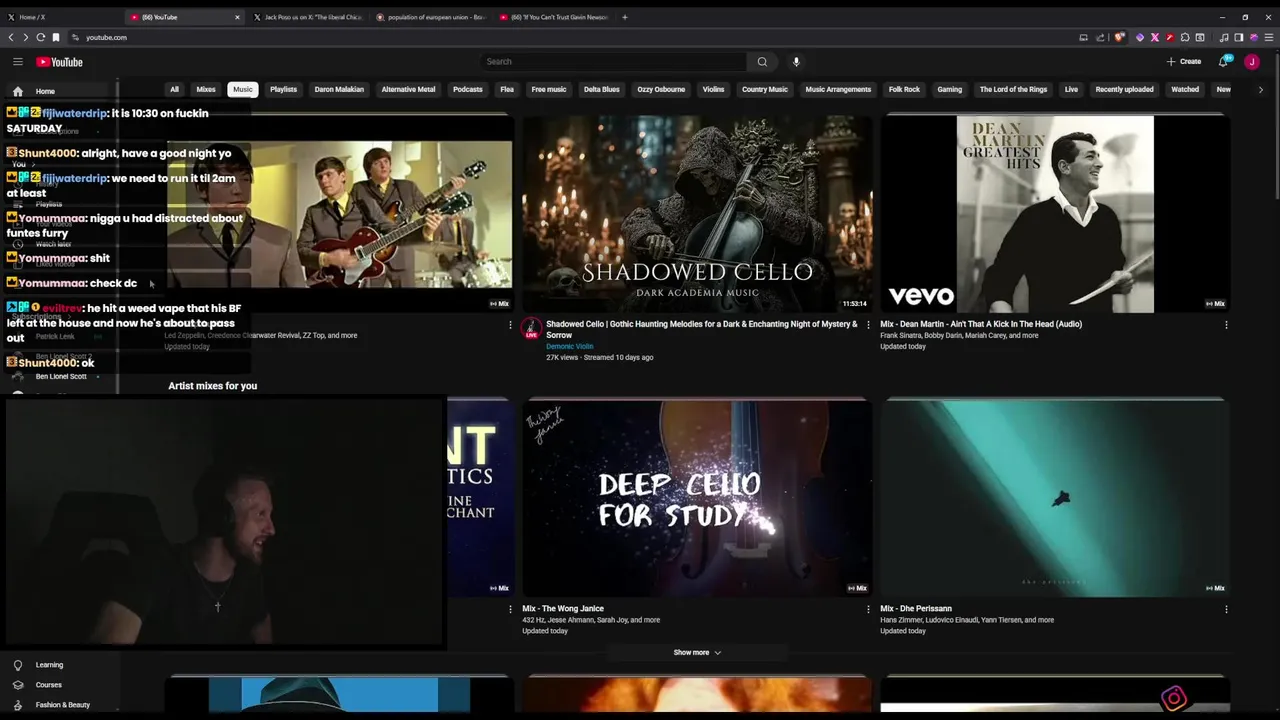Select the Country Music chip
This screenshot has width=1280, height=720.
pos(765,89)
